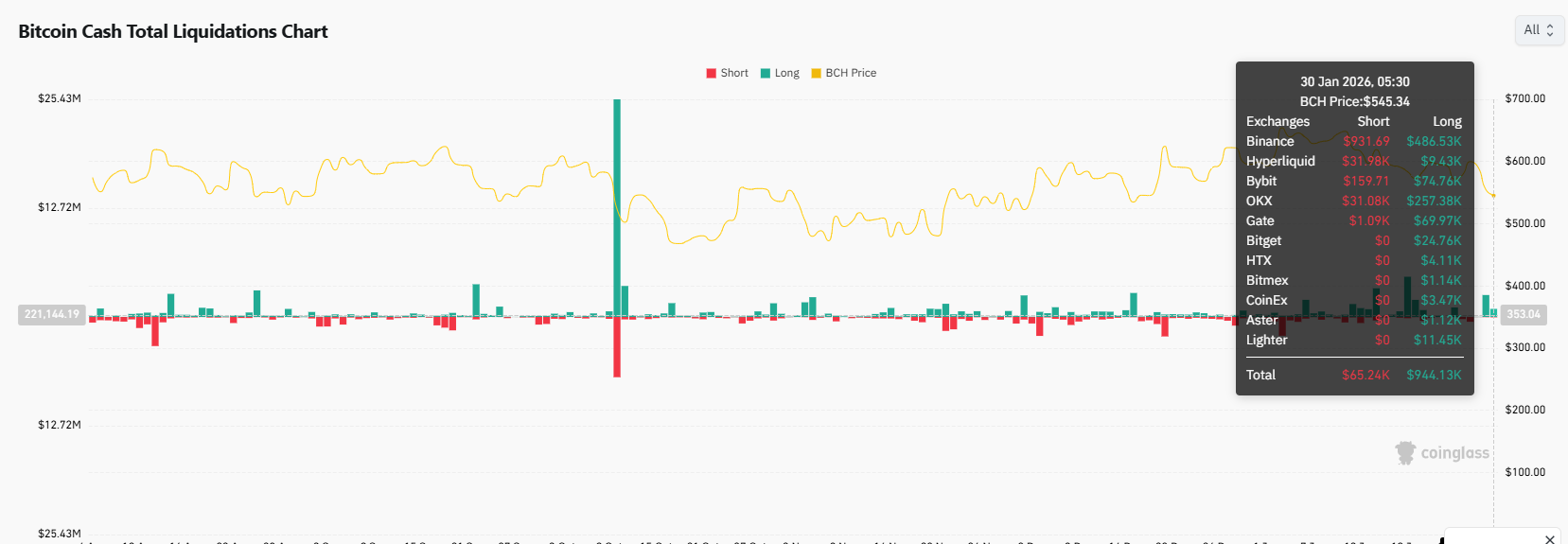
Task: Click the 353.04 price axis marker
Action: pos(1523,314)
